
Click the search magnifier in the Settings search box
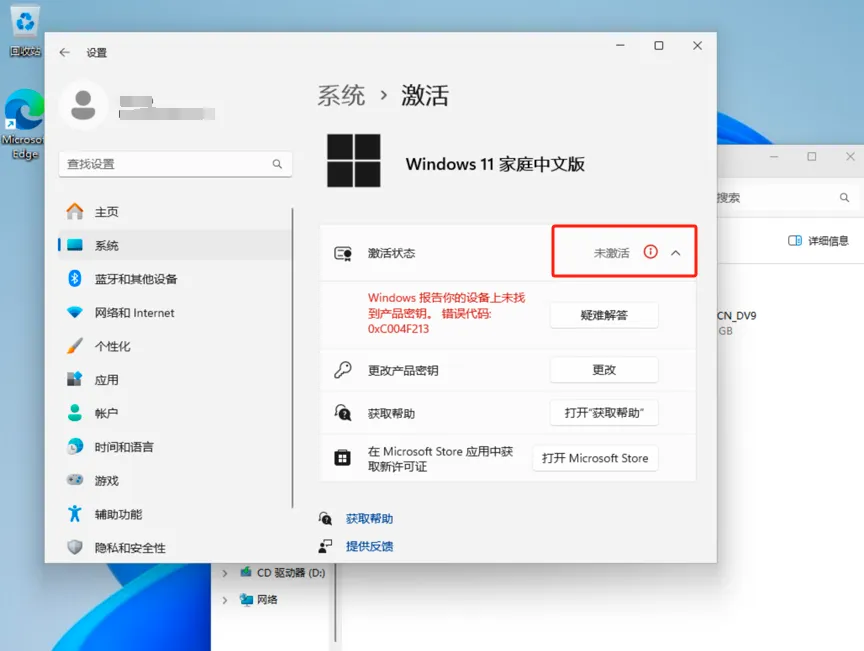(277, 164)
